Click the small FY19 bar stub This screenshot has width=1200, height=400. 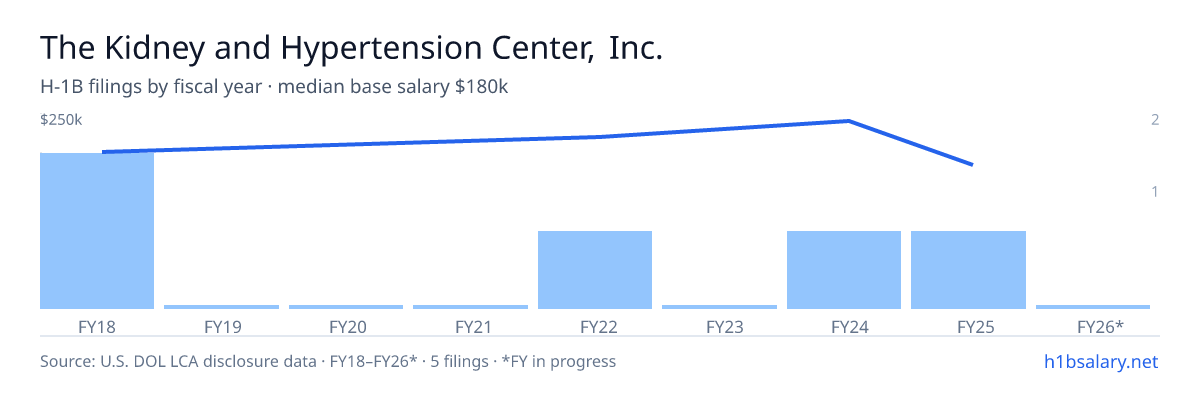coord(221,307)
